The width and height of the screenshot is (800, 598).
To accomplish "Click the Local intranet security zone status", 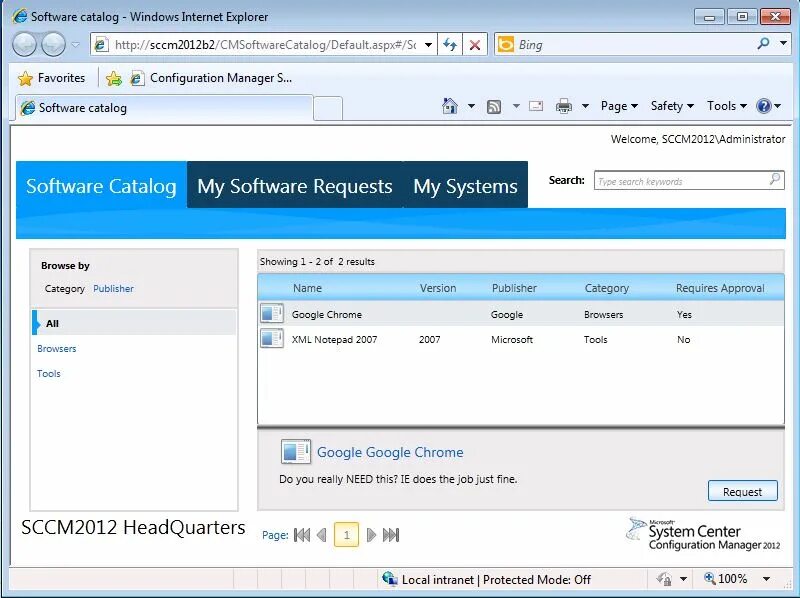I will click(x=487, y=580).
